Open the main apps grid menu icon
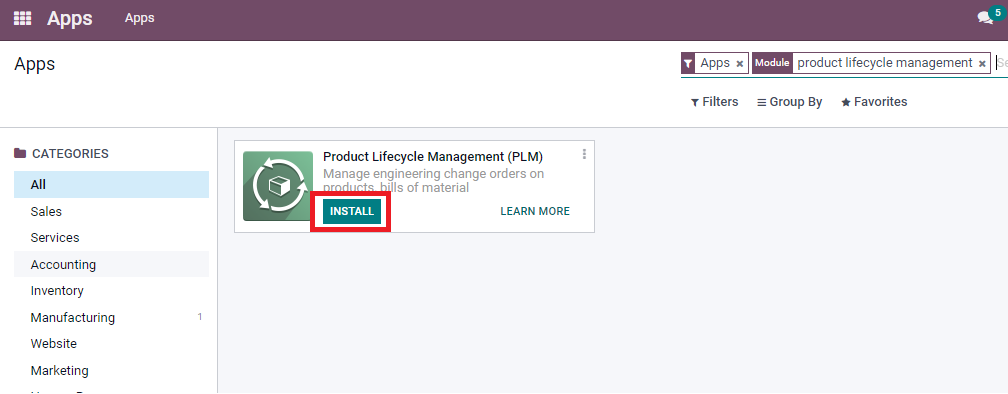The width and height of the screenshot is (1008, 394). pos(22,19)
